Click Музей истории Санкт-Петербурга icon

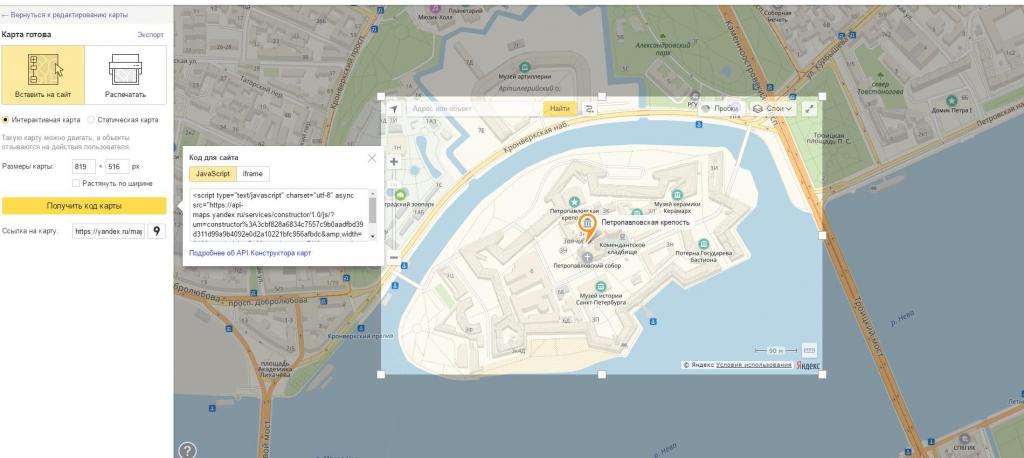click(x=601, y=287)
